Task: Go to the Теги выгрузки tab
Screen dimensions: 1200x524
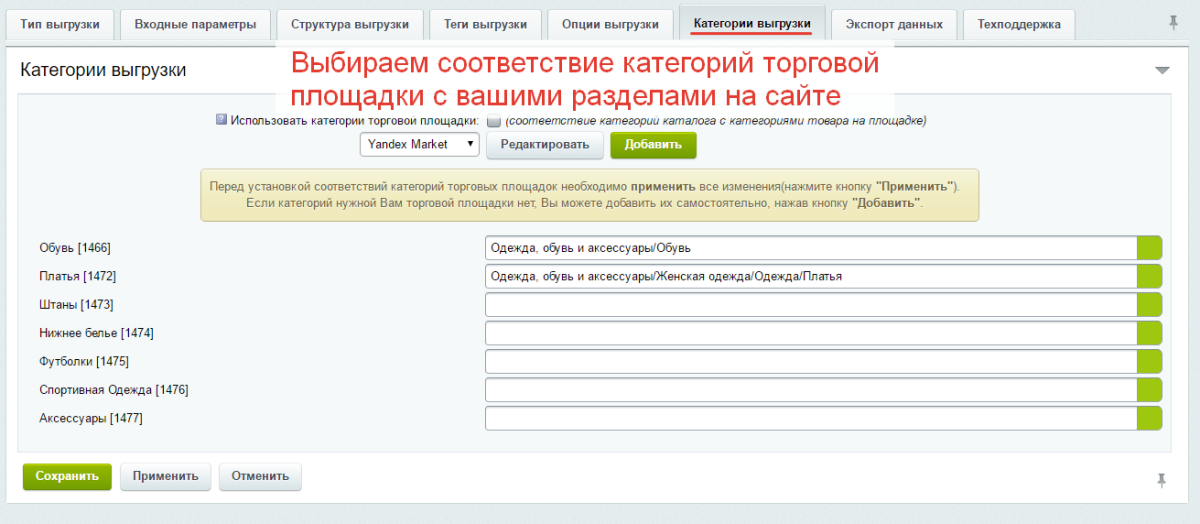Action: point(485,24)
